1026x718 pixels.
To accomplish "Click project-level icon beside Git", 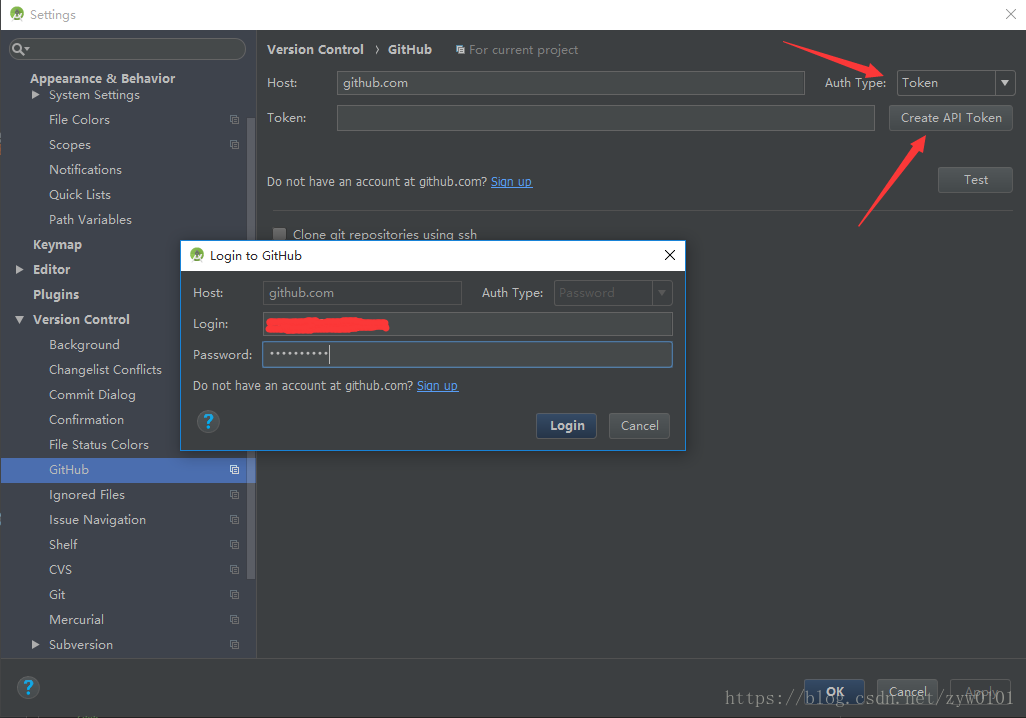I will click(x=234, y=594).
